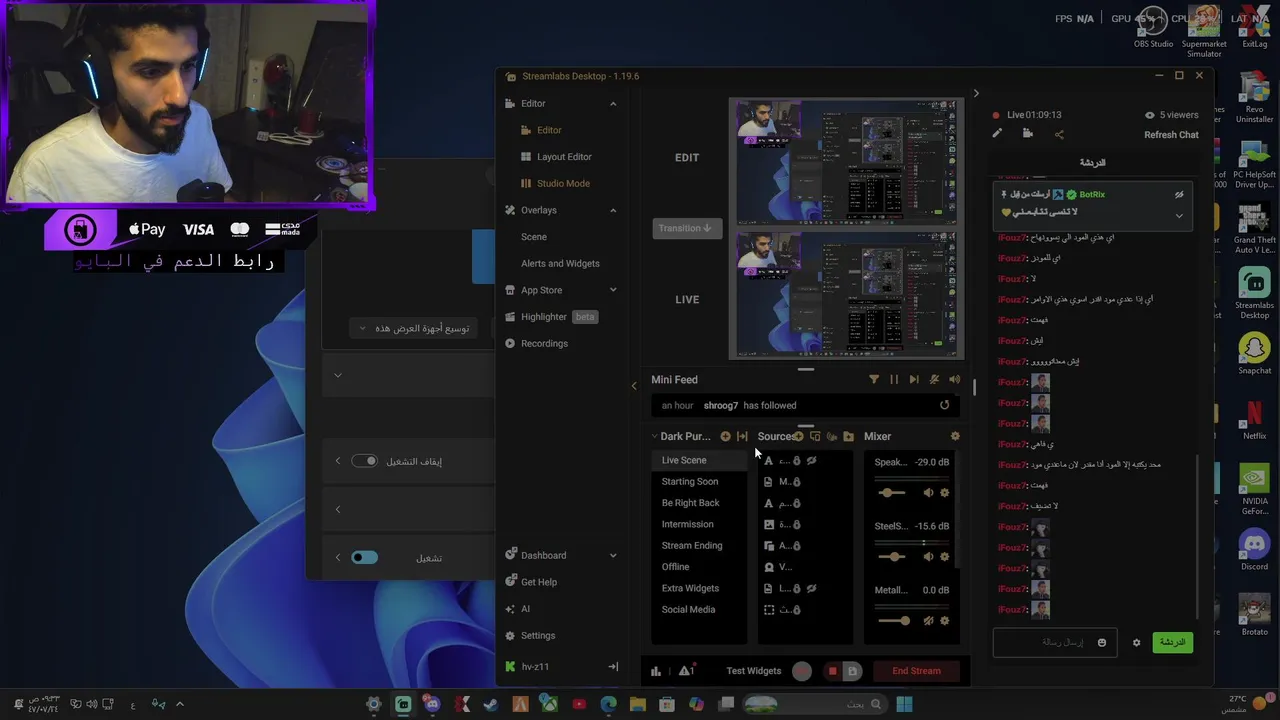This screenshot has height=720, width=1280.
Task: Open notifications warning icon
Action: tap(686, 671)
